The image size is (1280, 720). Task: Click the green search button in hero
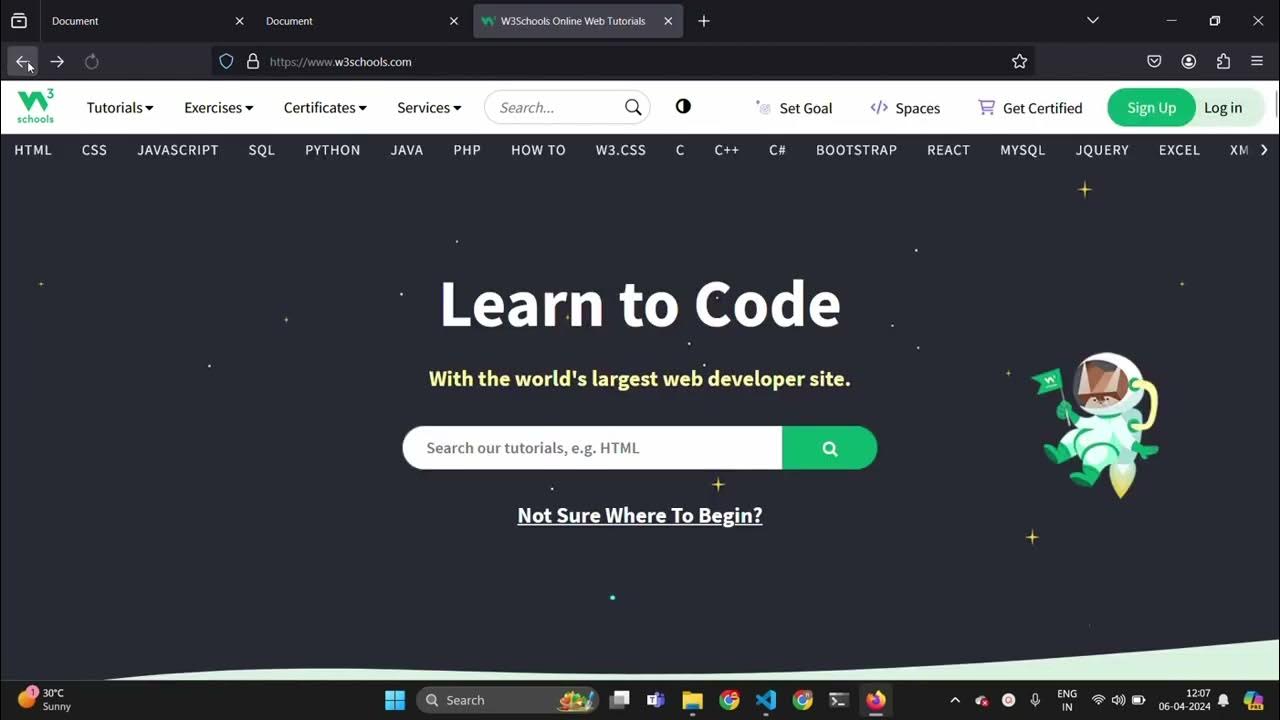(x=829, y=448)
